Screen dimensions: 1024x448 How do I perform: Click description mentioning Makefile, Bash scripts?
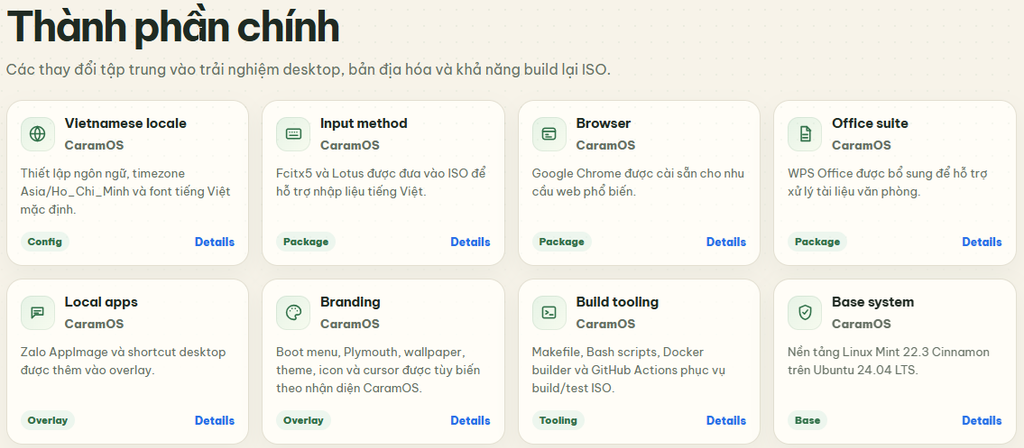[x=629, y=370]
